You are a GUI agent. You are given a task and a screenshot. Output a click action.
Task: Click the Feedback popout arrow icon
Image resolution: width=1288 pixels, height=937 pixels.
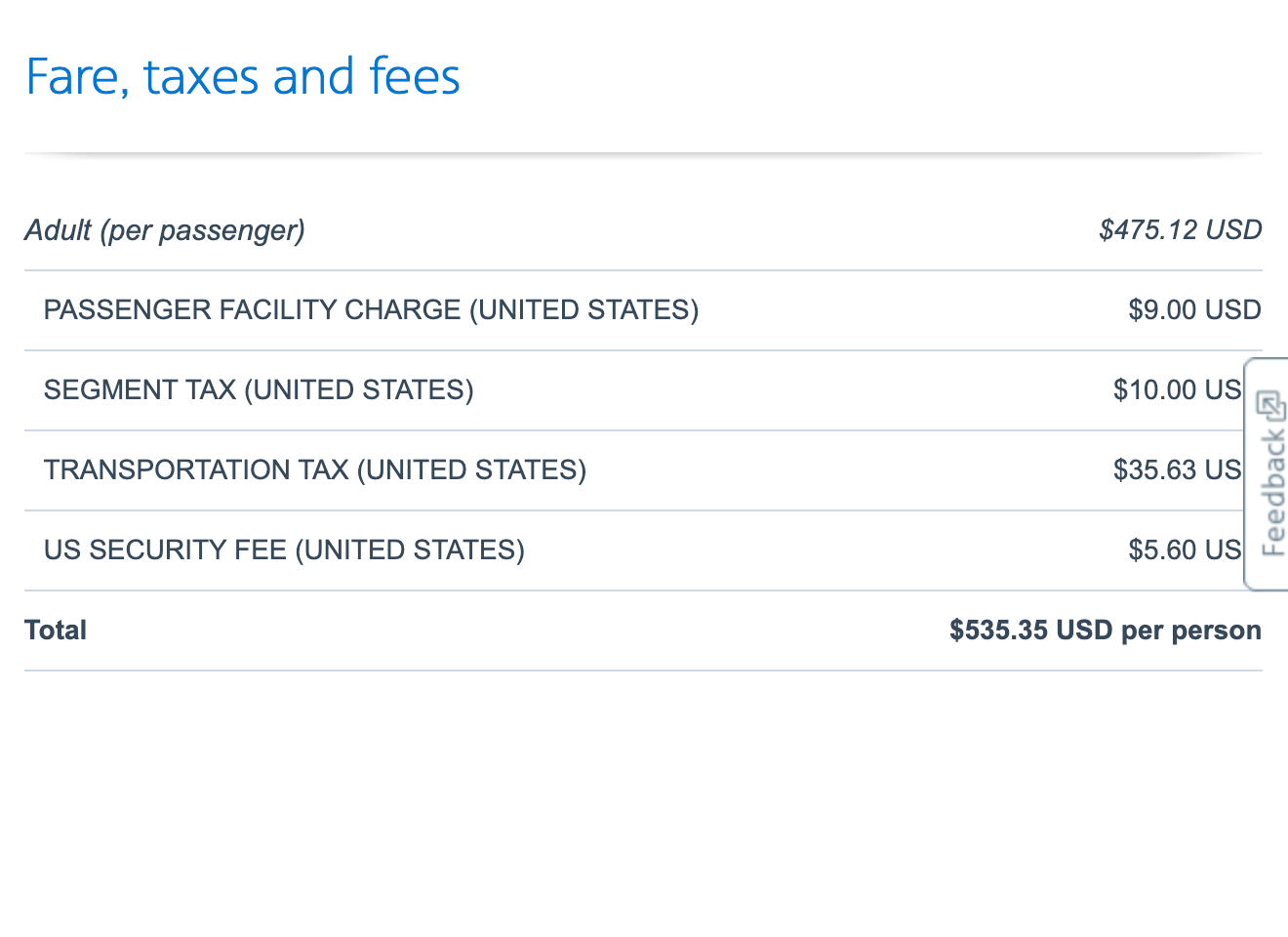tap(1270, 405)
